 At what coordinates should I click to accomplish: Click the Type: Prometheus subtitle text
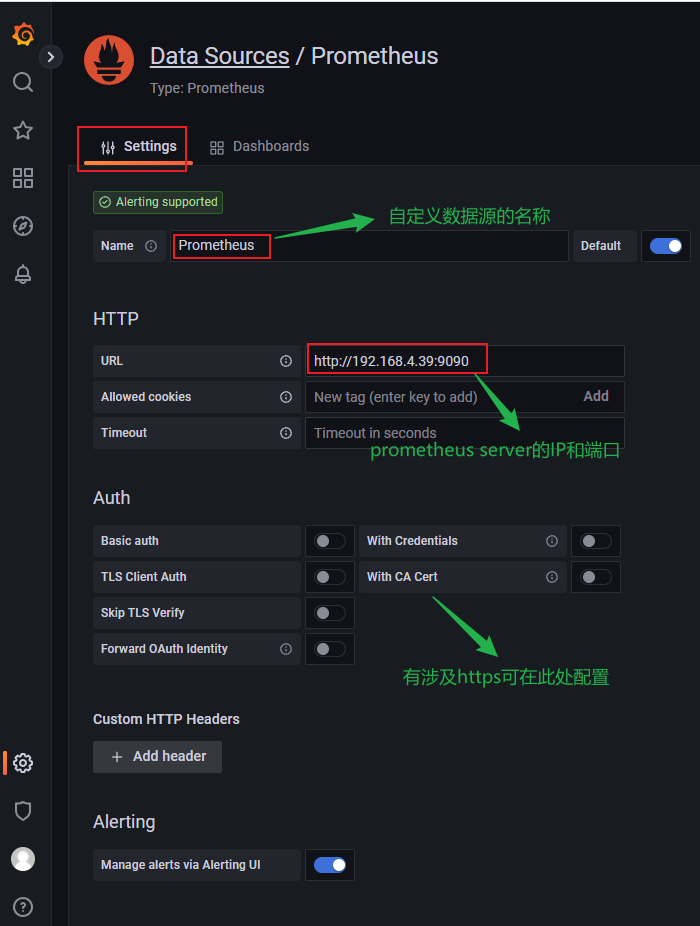(x=207, y=88)
